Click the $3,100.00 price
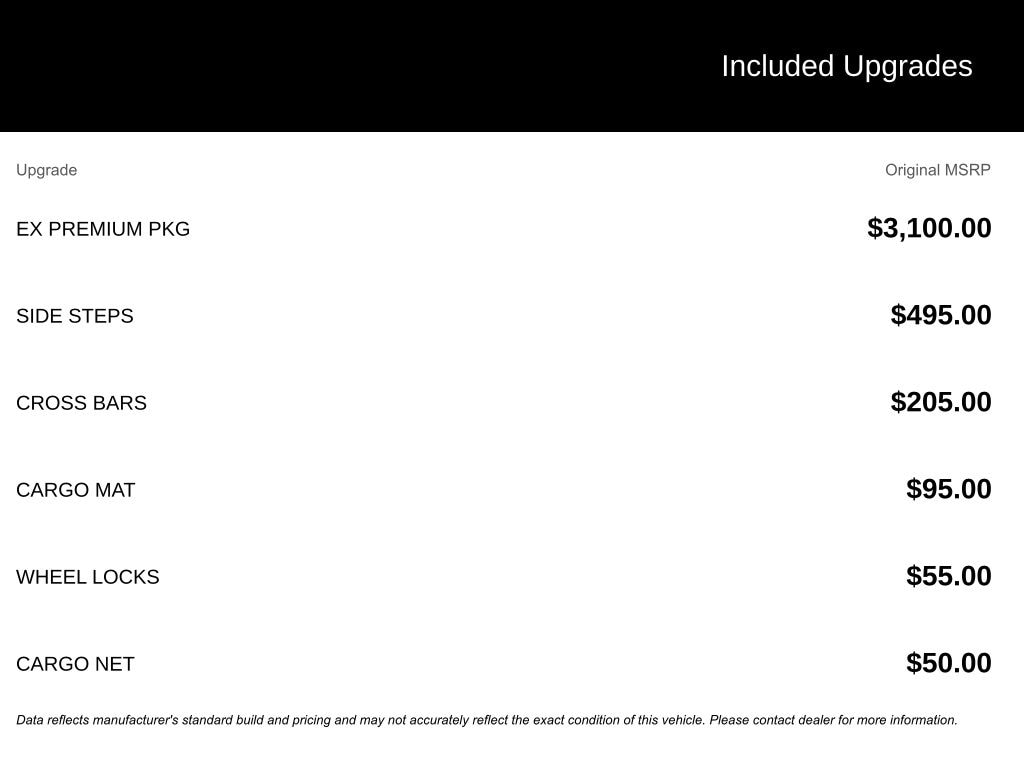 (929, 228)
